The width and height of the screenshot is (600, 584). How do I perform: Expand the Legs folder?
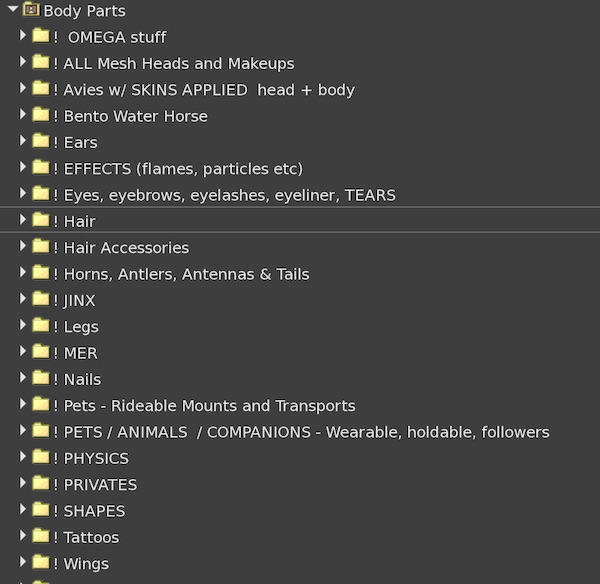pos(23,325)
